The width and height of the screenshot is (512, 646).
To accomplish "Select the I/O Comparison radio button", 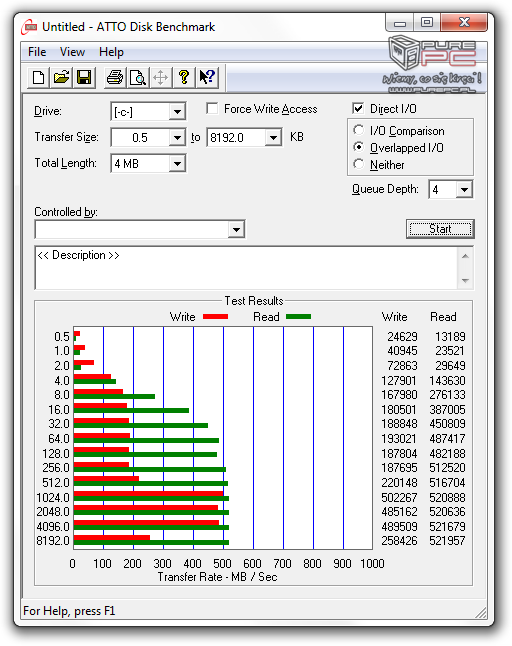I will 359,130.
